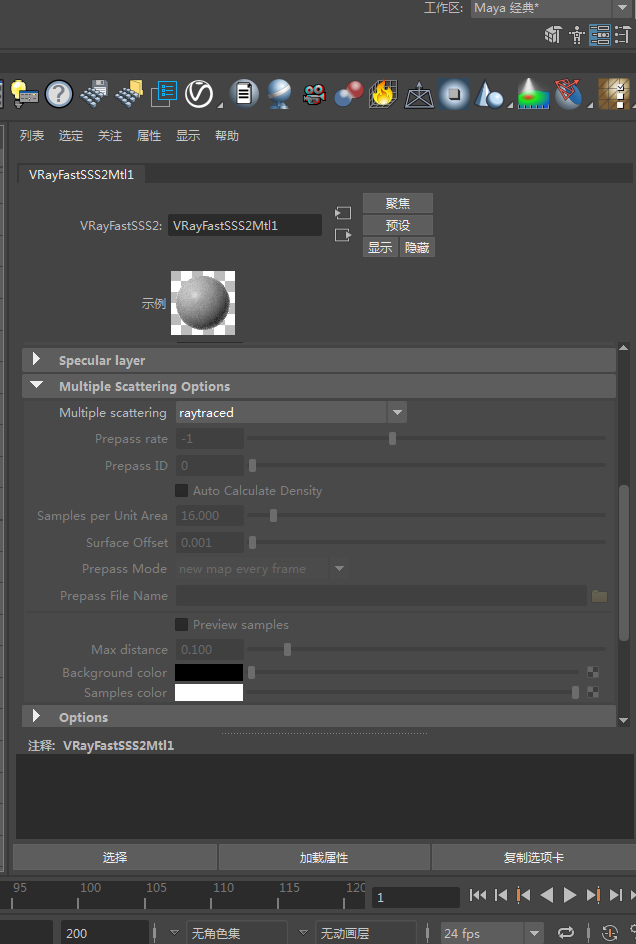The height and width of the screenshot is (944, 636).
Task: Click the cone and sphere shelf icon
Action: pyautogui.click(x=488, y=94)
